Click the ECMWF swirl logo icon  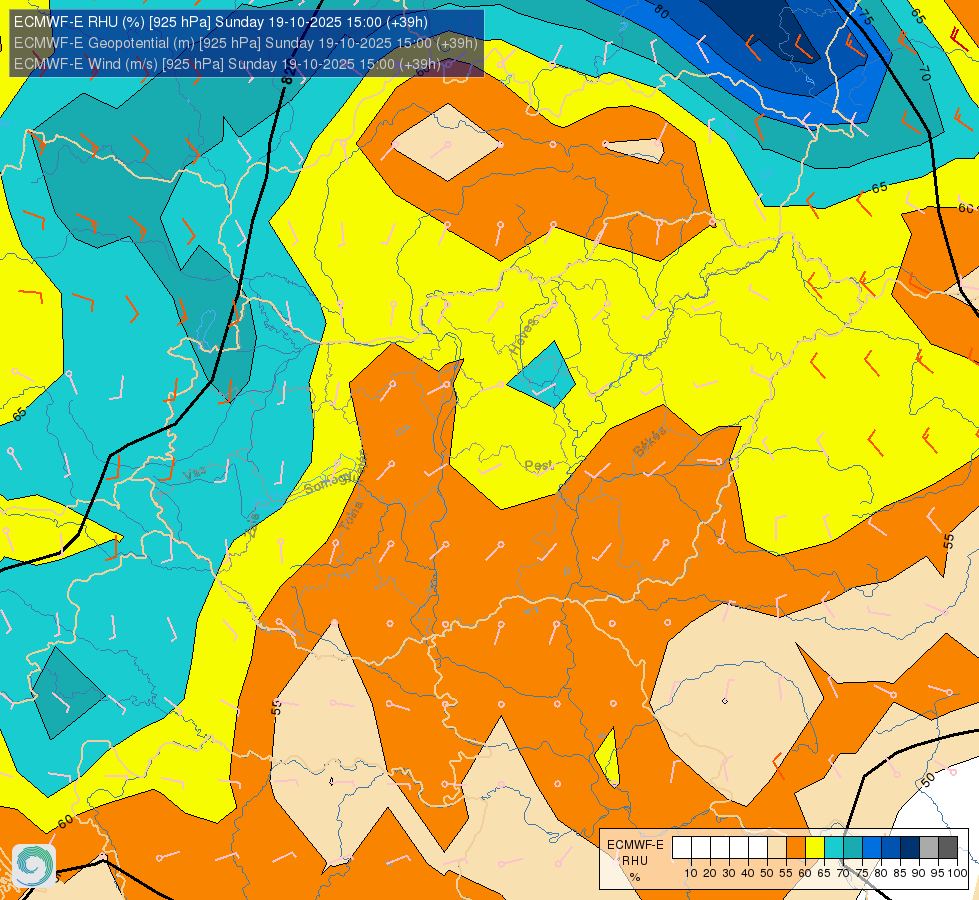pos(34,866)
